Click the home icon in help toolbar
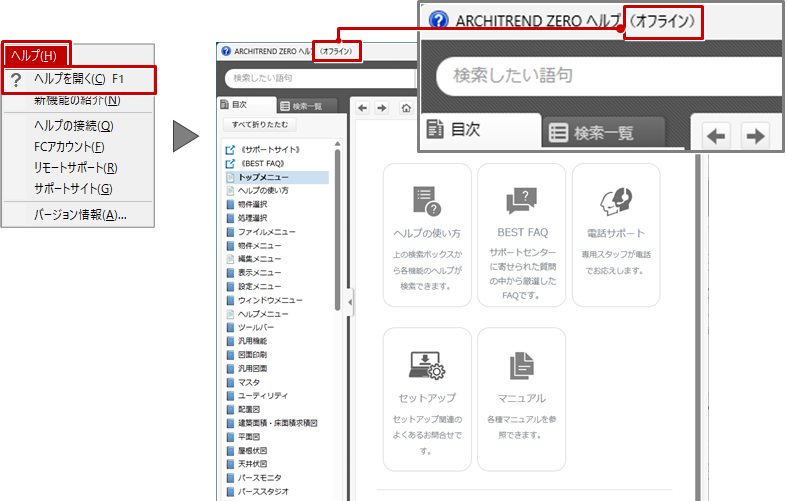The height and width of the screenshot is (501, 787). coord(406,107)
